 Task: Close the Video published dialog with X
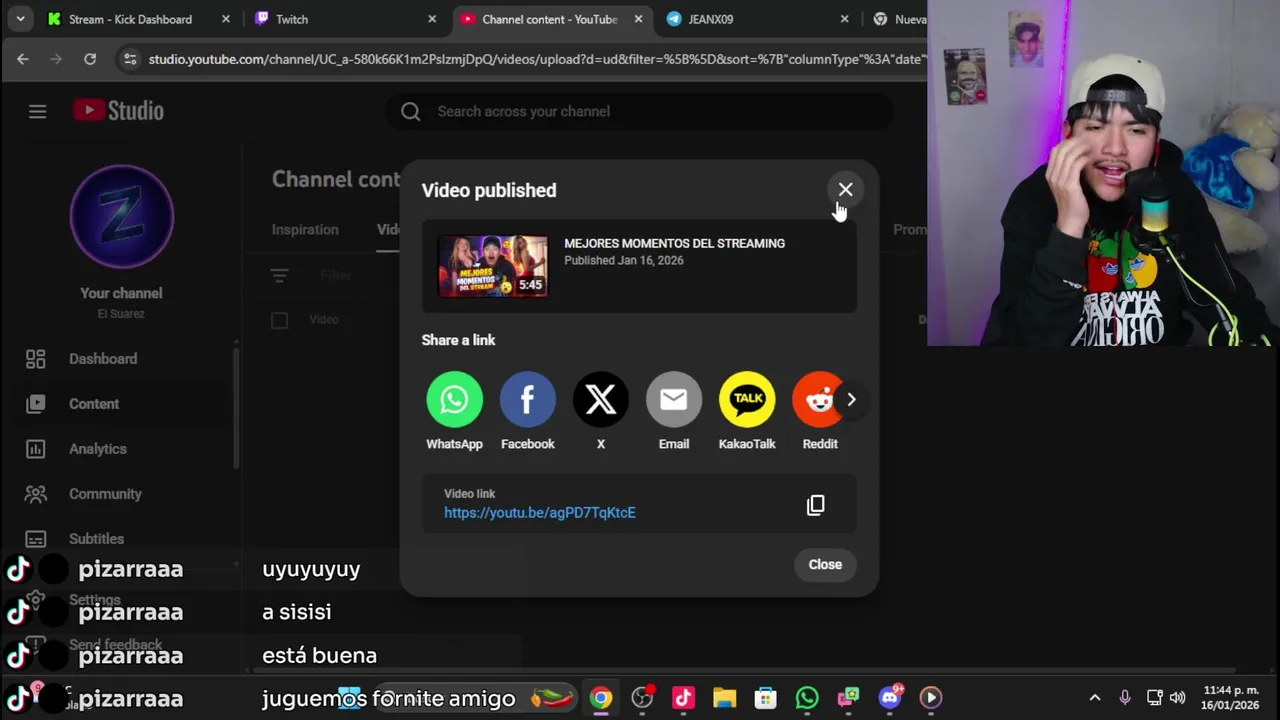point(845,189)
